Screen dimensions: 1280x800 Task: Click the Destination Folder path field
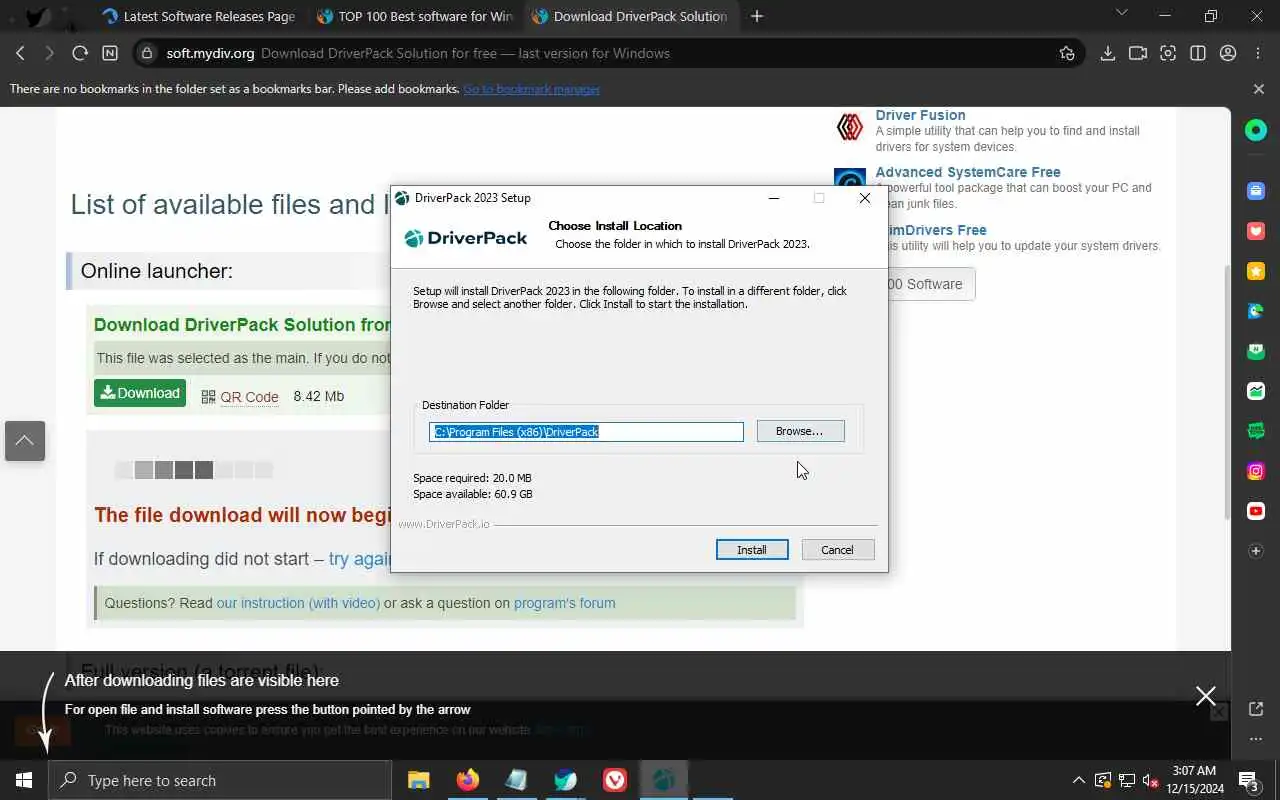click(586, 432)
